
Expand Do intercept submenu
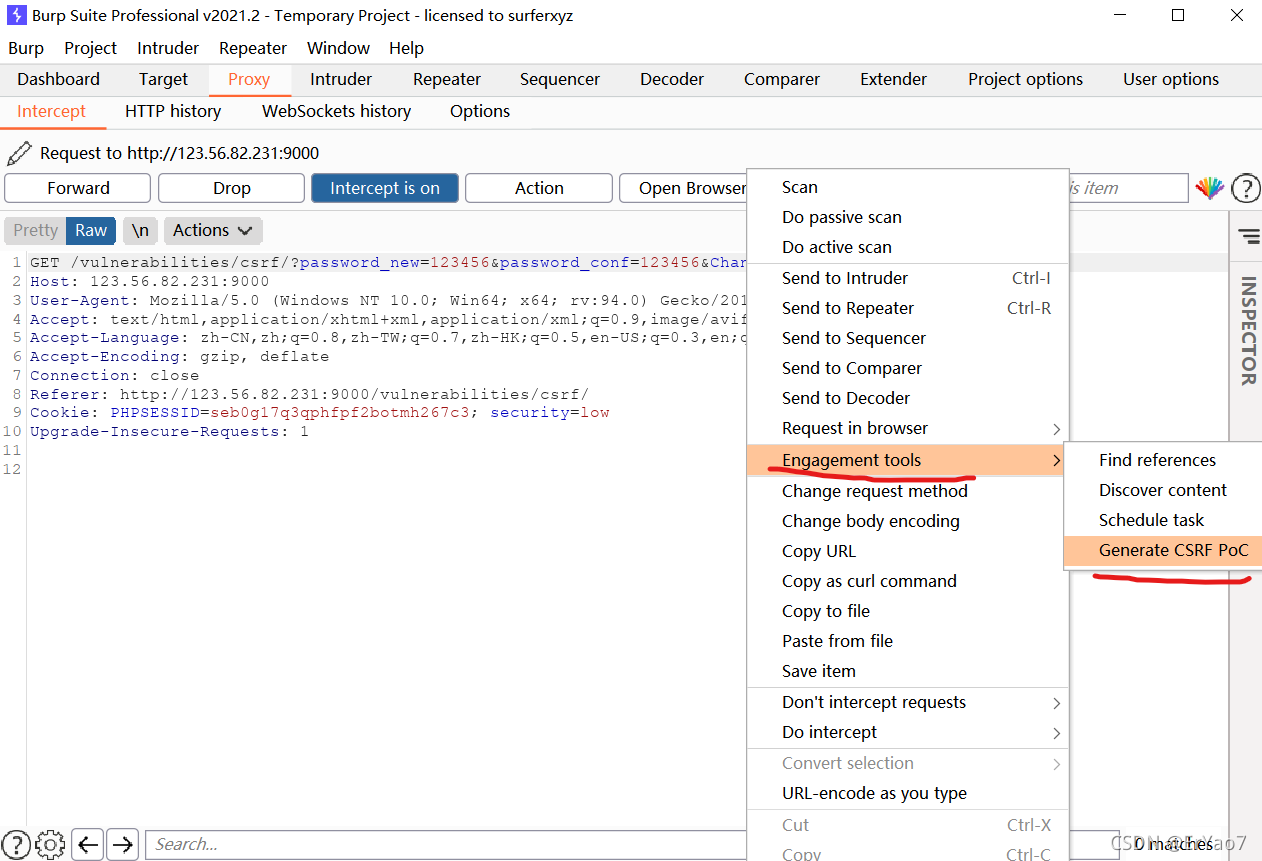[908, 732]
